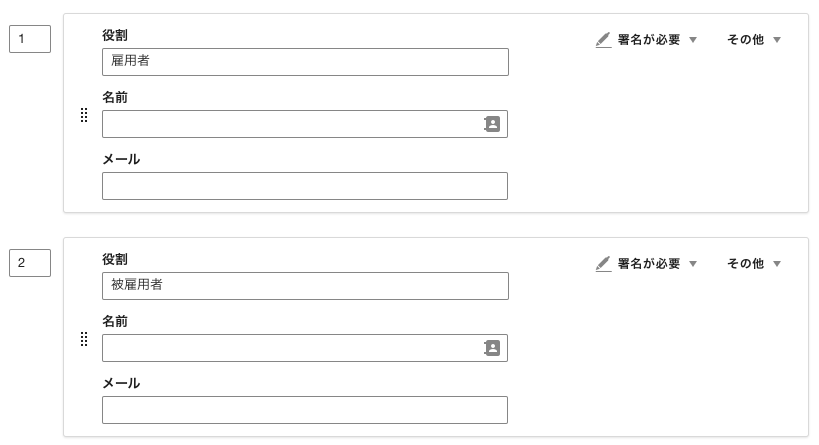Click pen icon beside 署名が必要 in recipient 1

603,40
